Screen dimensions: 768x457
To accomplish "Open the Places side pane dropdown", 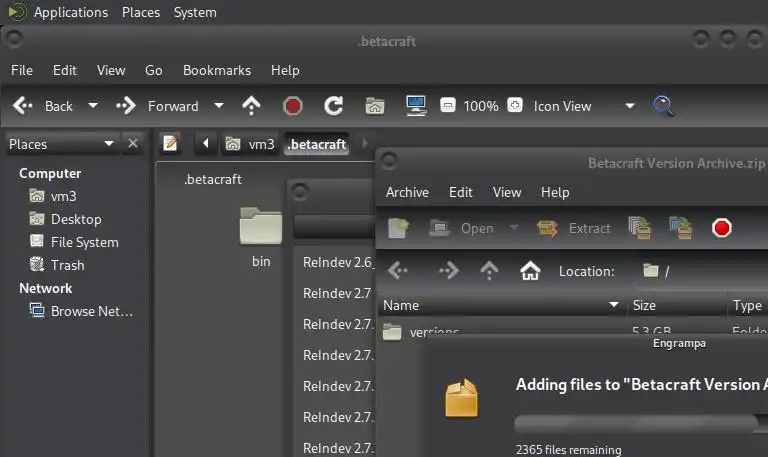I will click(x=62, y=144).
